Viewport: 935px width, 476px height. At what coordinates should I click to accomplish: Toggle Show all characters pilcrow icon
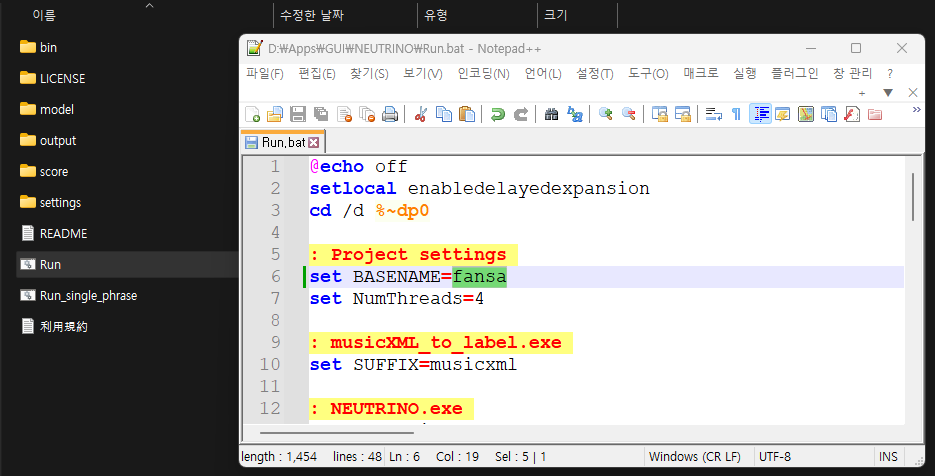point(736,115)
